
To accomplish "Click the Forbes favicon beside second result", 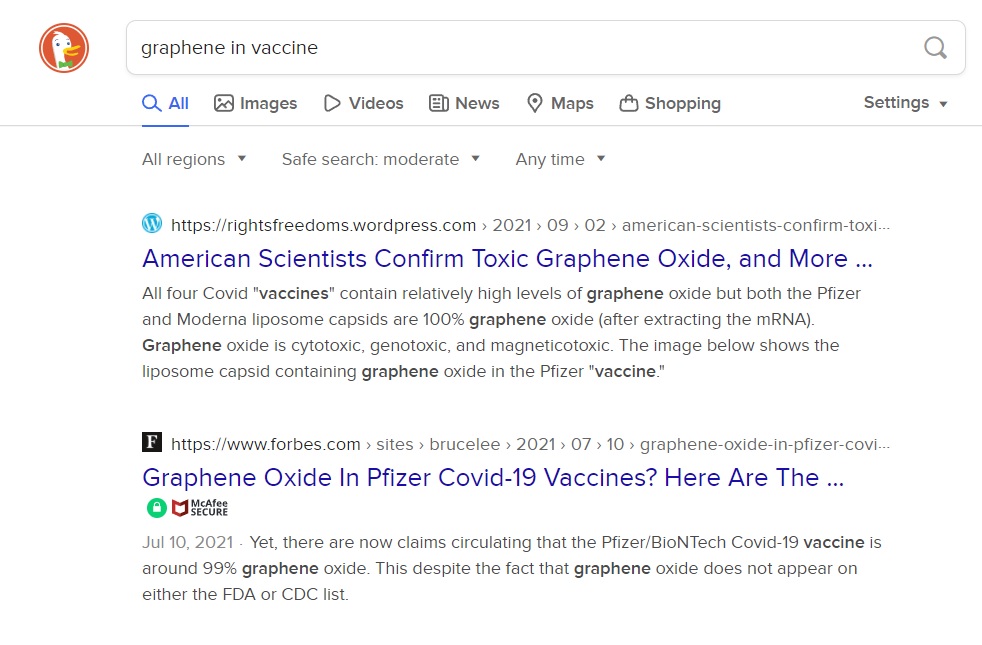I will coord(152,443).
